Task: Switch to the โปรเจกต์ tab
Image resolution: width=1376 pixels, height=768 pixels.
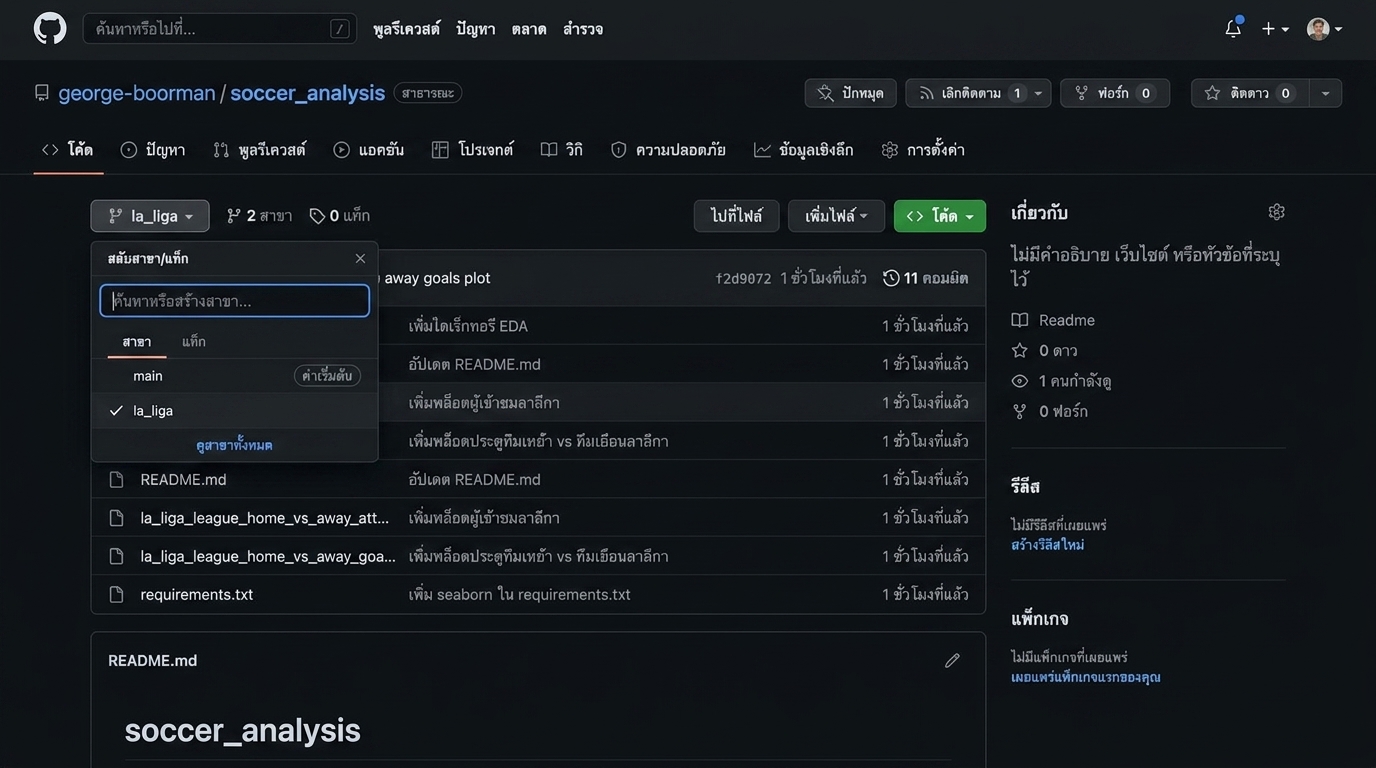Action: 473,150
